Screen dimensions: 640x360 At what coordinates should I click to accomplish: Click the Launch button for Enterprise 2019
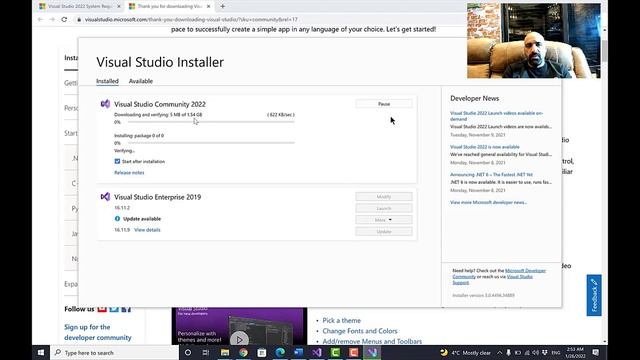tap(384, 208)
